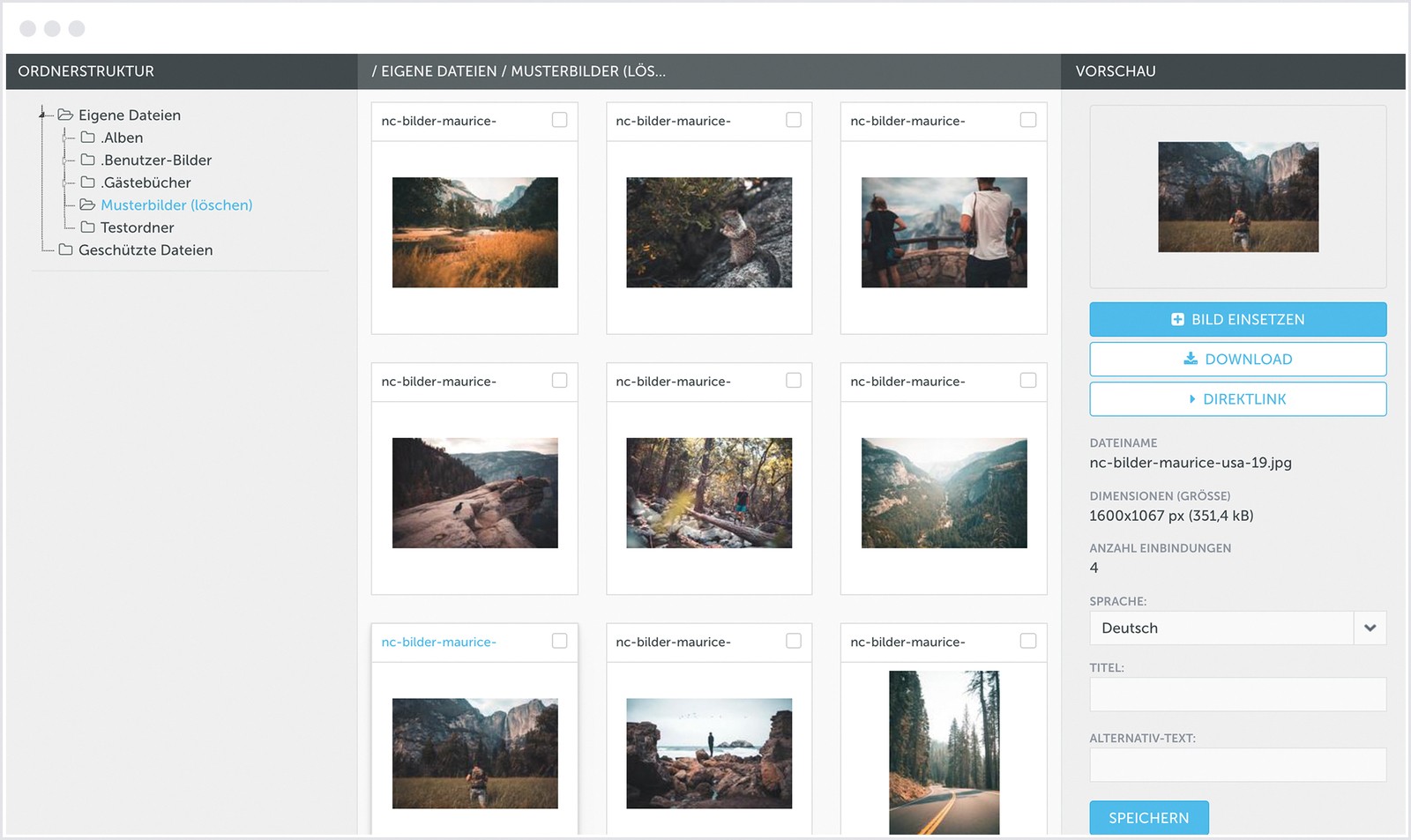Focus the Titel input field

point(1237,695)
